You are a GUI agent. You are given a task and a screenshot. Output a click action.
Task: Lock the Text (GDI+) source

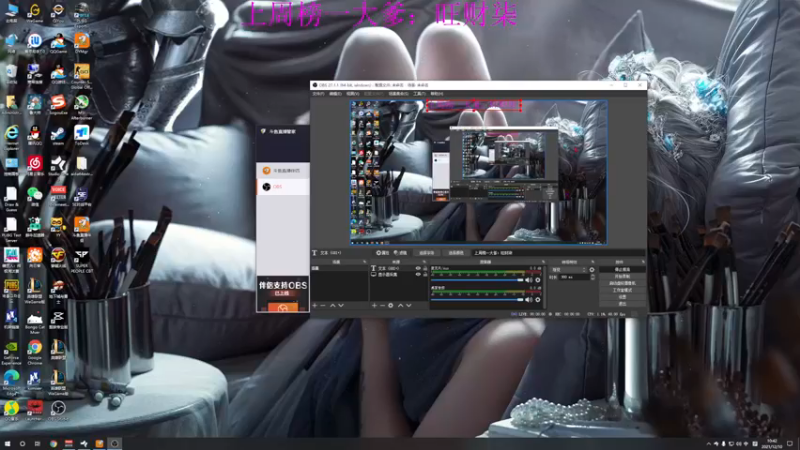425,268
